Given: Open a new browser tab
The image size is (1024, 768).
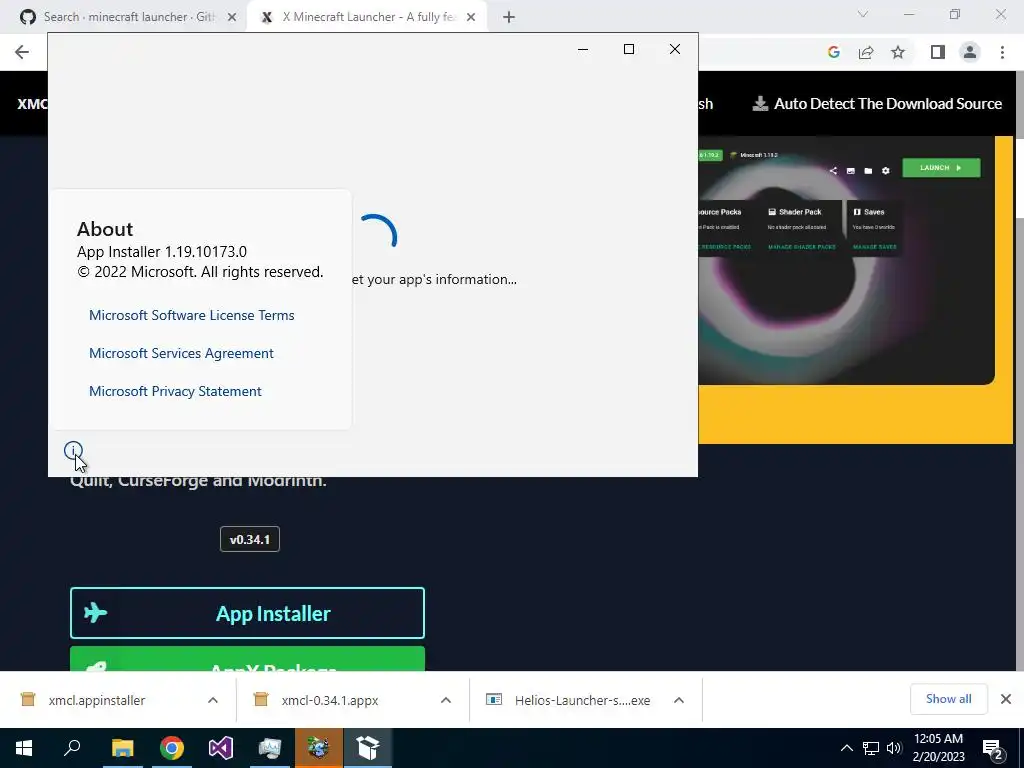Looking at the screenshot, I should point(509,18).
